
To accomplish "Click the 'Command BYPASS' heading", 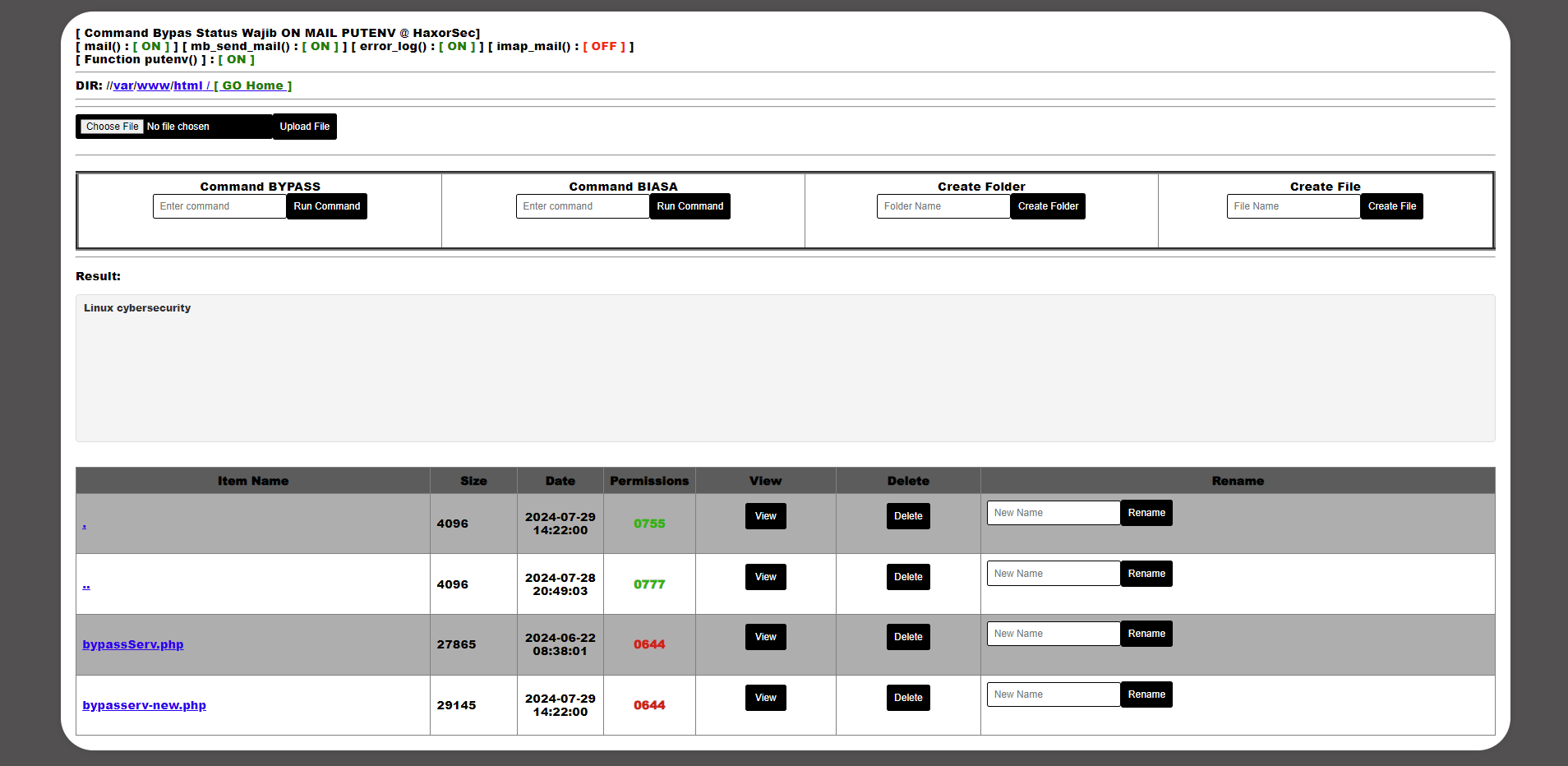I will [261, 187].
